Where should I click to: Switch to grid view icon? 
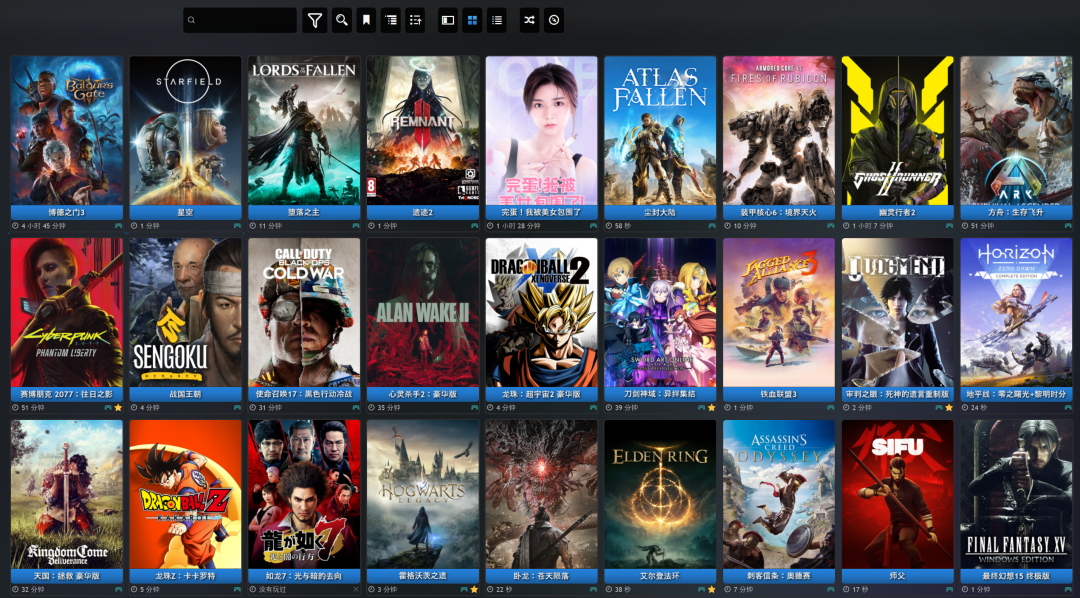click(x=472, y=20)
